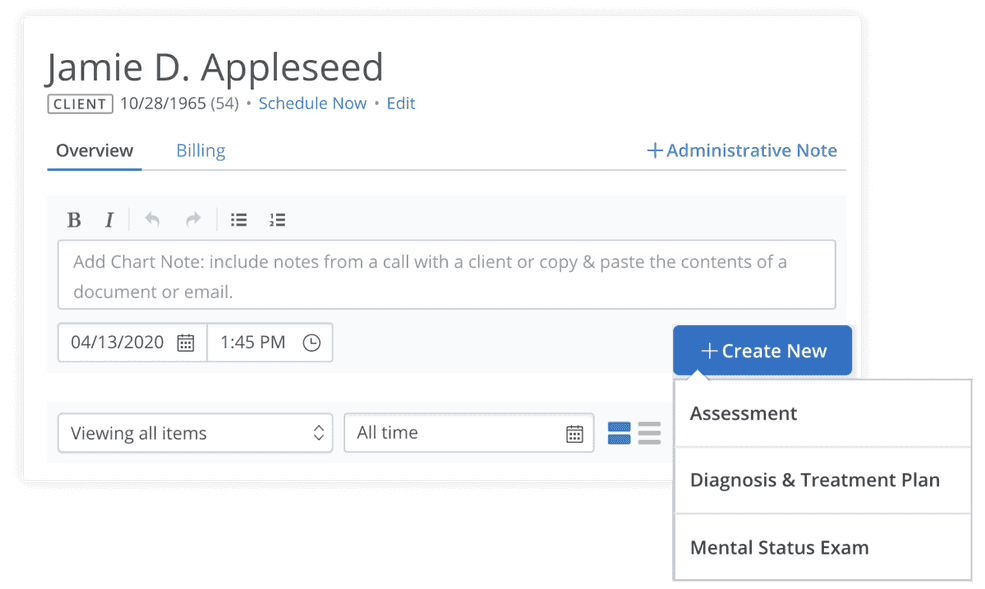Insert bulleted list in note
This screenshot has width=985, height=589.
coord(239,220)
